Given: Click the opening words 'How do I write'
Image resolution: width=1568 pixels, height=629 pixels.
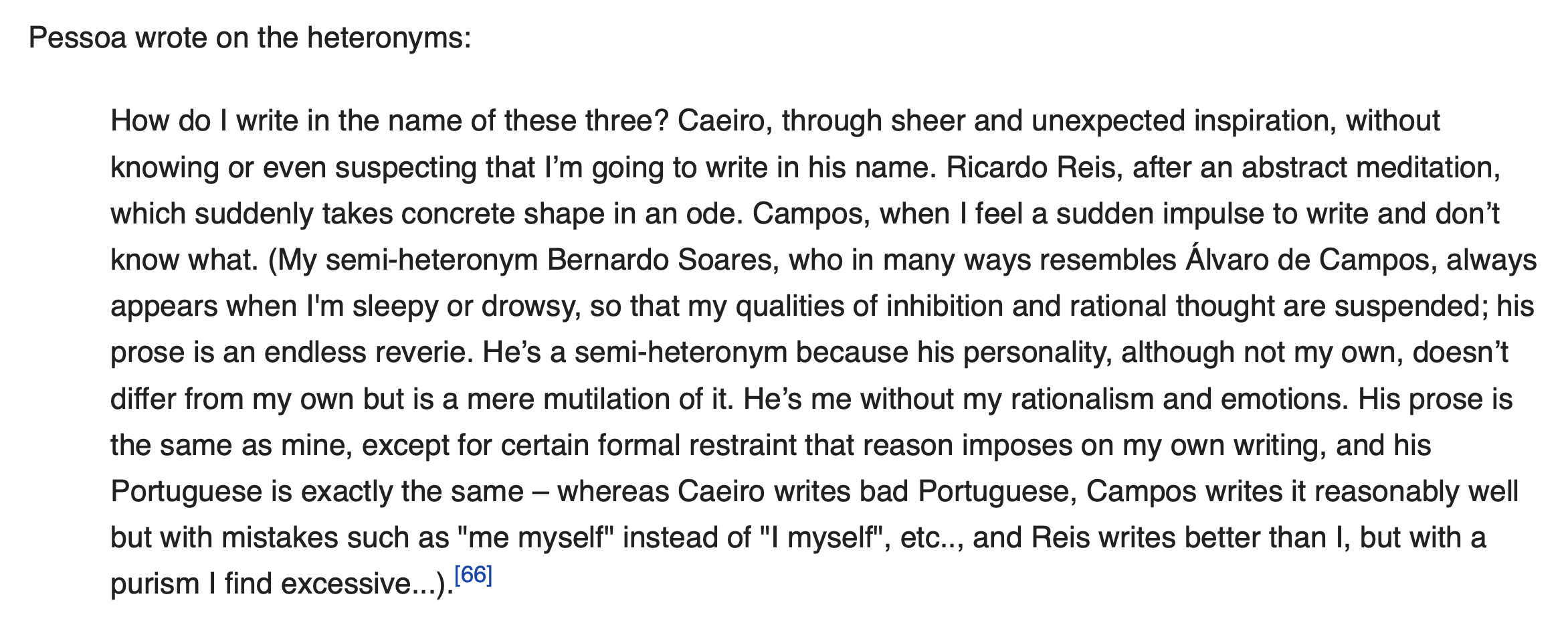Looking at the screenshot, I should click(205, 120).
